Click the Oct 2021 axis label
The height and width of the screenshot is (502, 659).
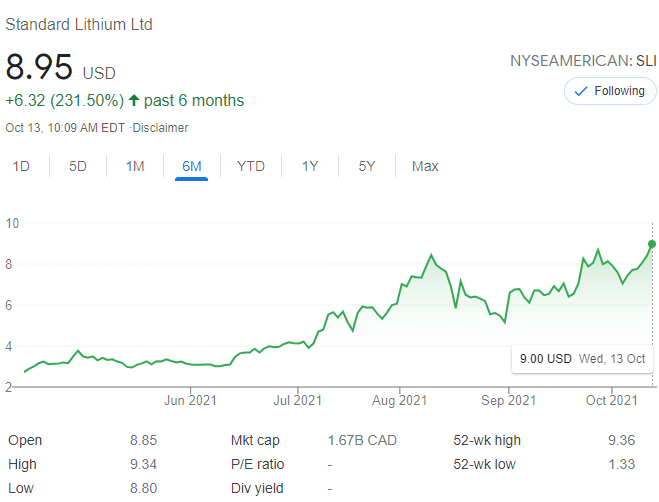point(612,400)
